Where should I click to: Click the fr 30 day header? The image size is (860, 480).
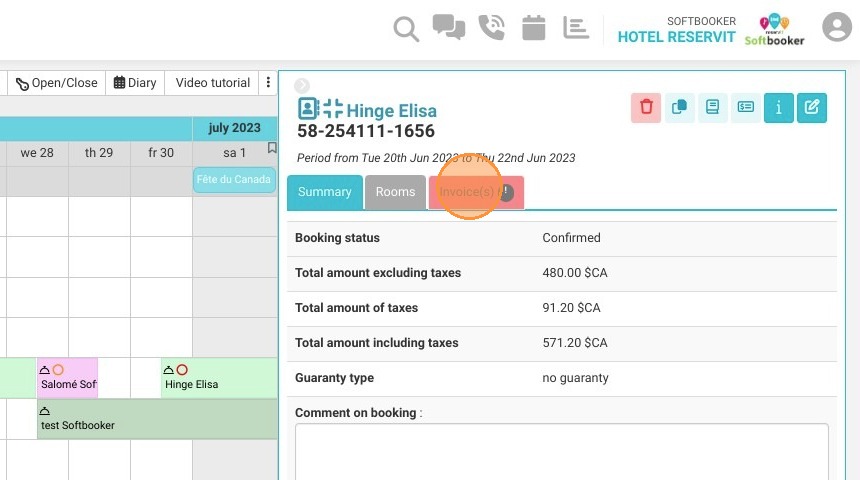click(161, 153)
